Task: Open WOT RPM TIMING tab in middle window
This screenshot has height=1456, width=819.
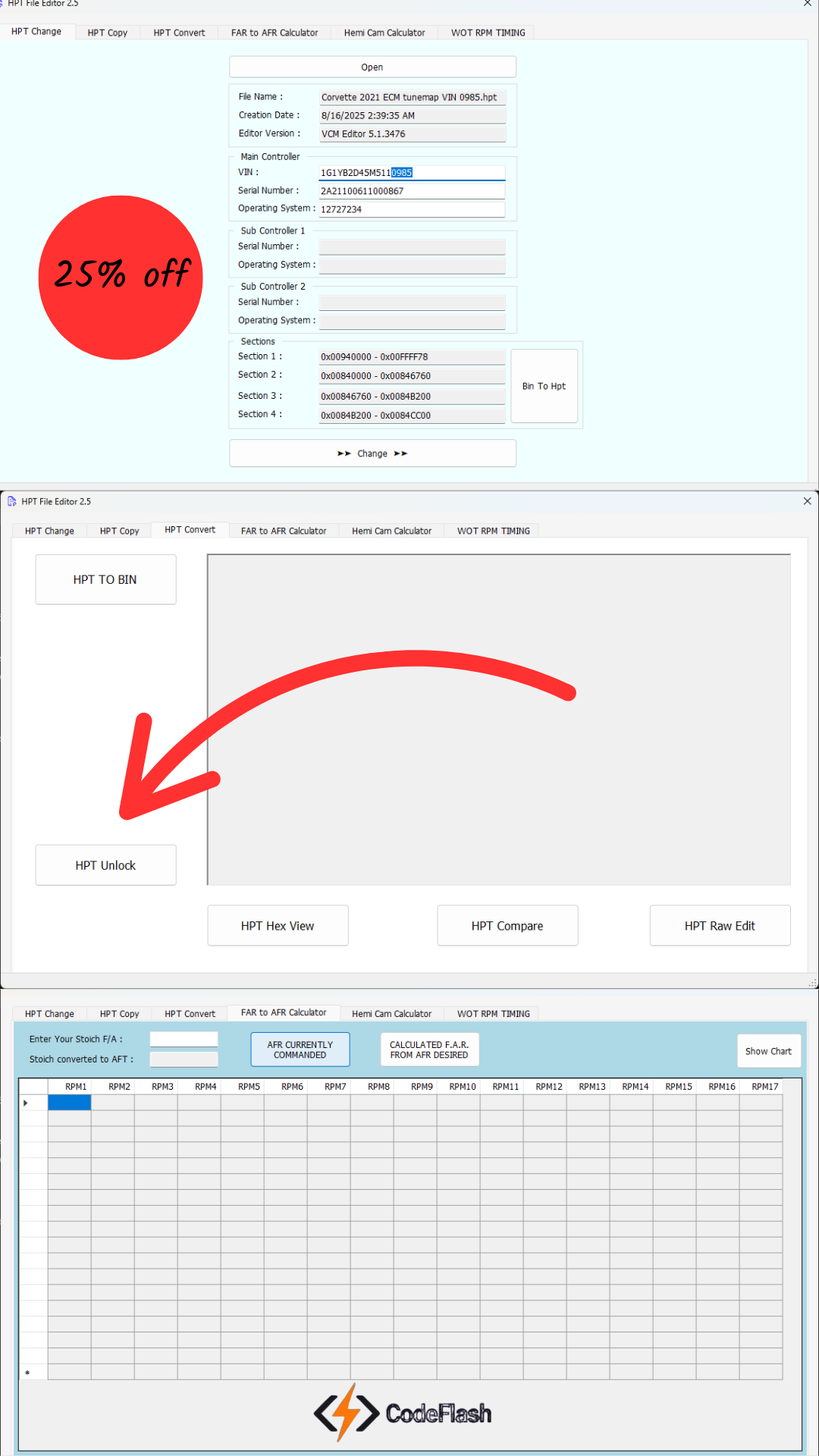Action: click(493, 531)
